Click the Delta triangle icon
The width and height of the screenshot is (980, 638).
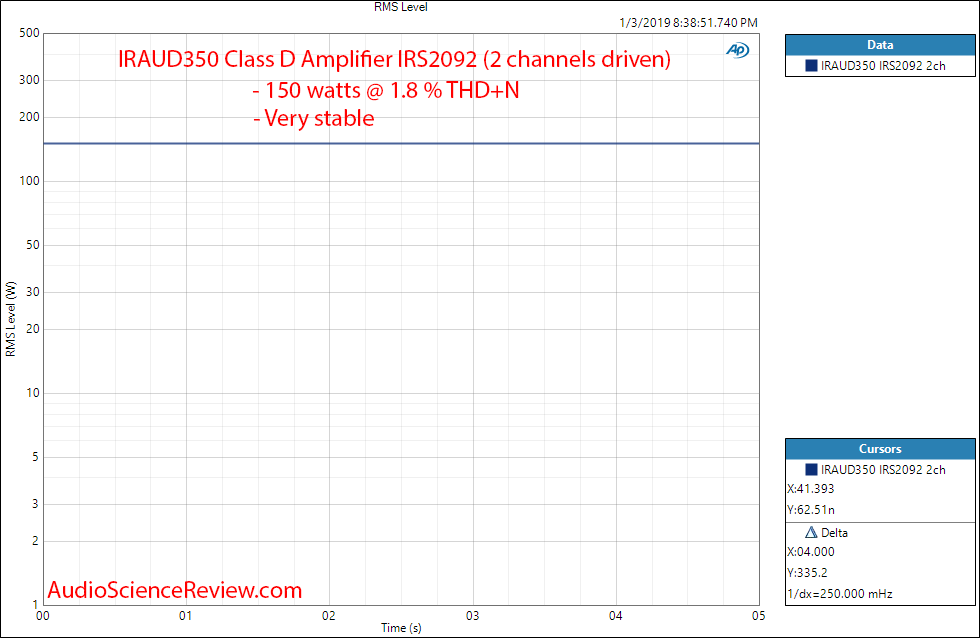coord(811,532)
